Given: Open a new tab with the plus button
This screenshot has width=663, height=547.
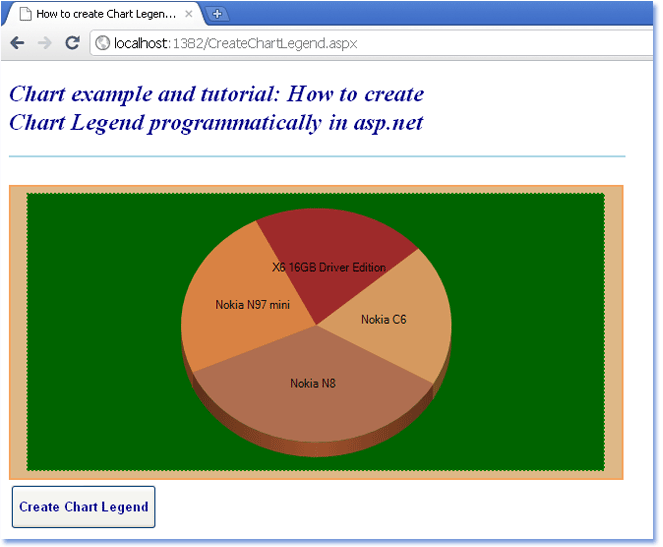Looking at the screenshot, I should [x=217, y=14].
